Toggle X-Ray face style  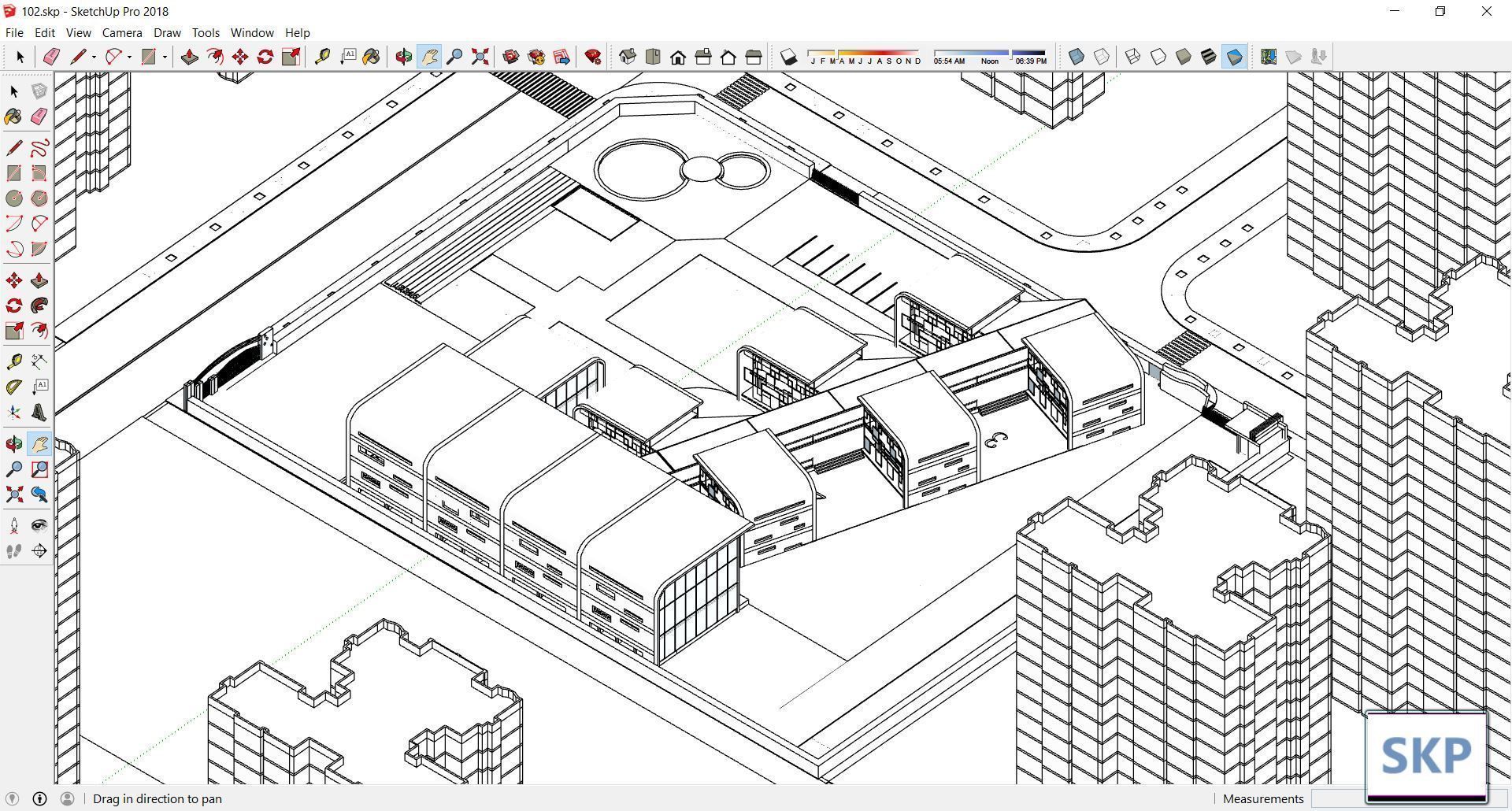click(x=1077, y=57)
